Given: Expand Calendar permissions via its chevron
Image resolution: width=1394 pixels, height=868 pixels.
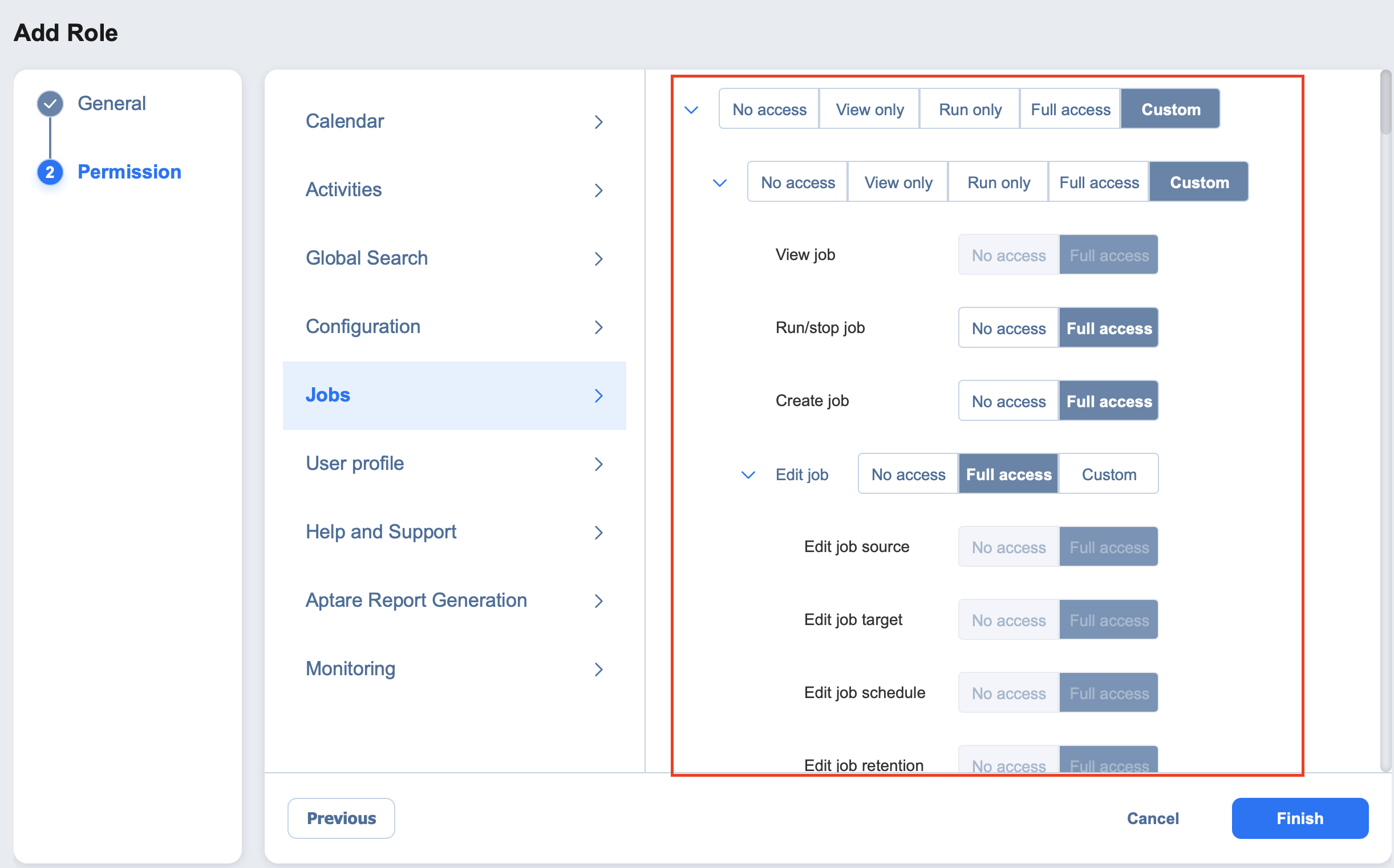Looking at the screenshot, I should (x=599, y=121).
